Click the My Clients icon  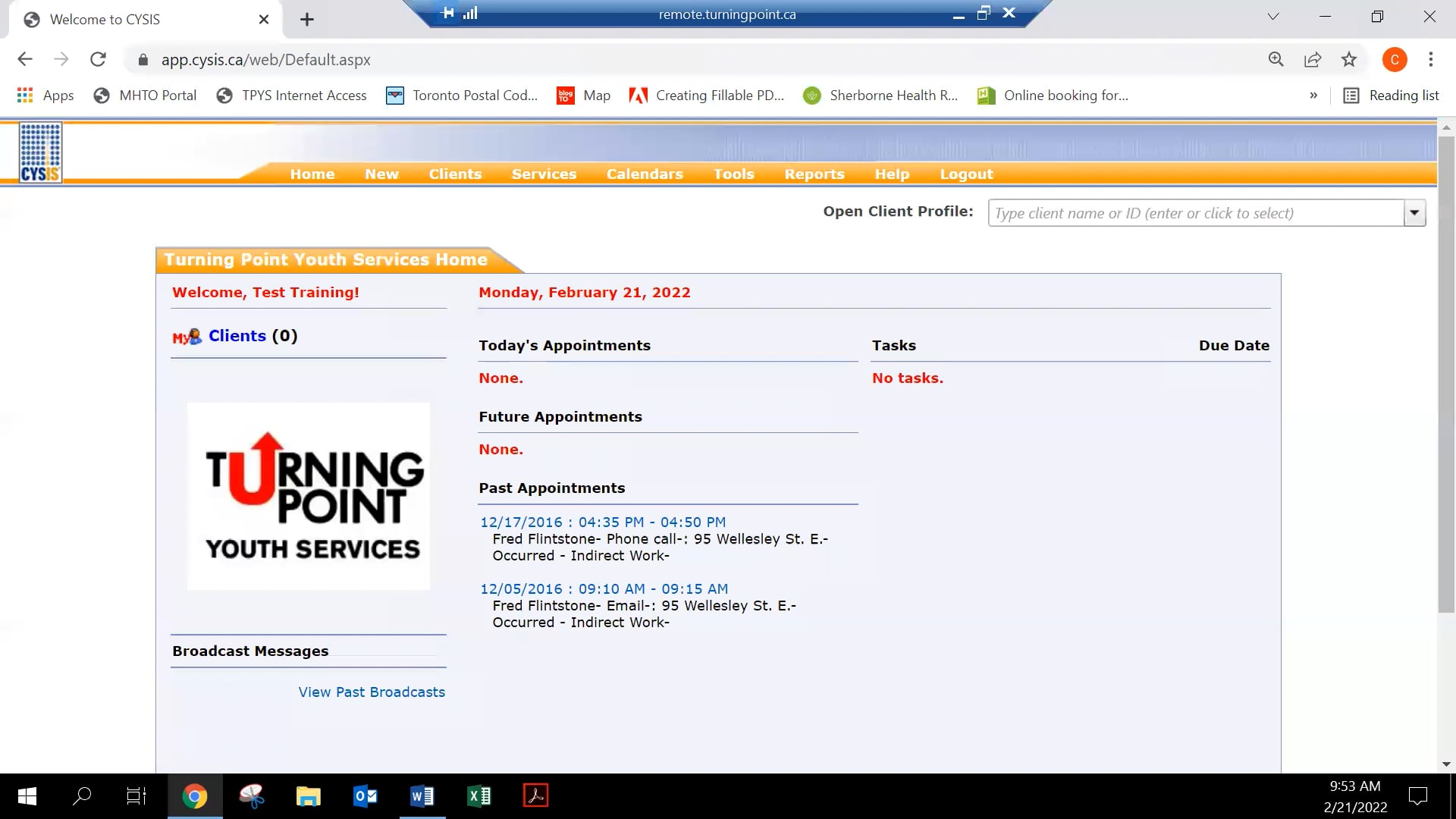(x=187, y=337)
